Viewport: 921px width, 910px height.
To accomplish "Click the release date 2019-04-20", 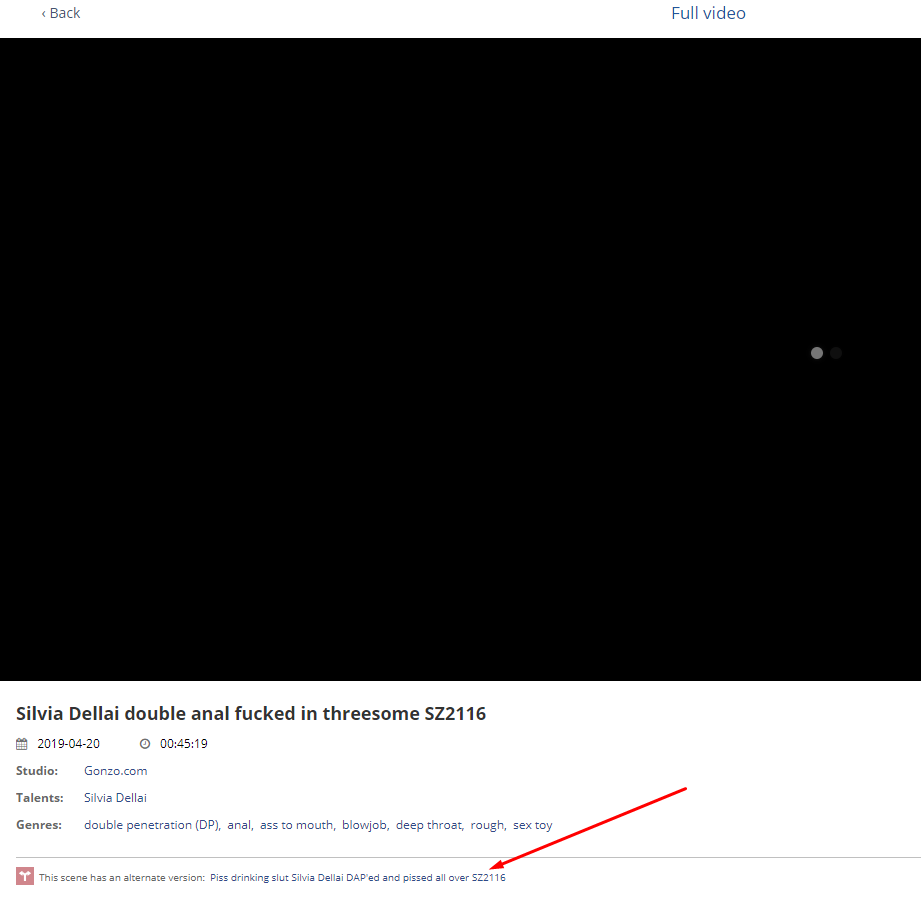I will tap(68, 744).
